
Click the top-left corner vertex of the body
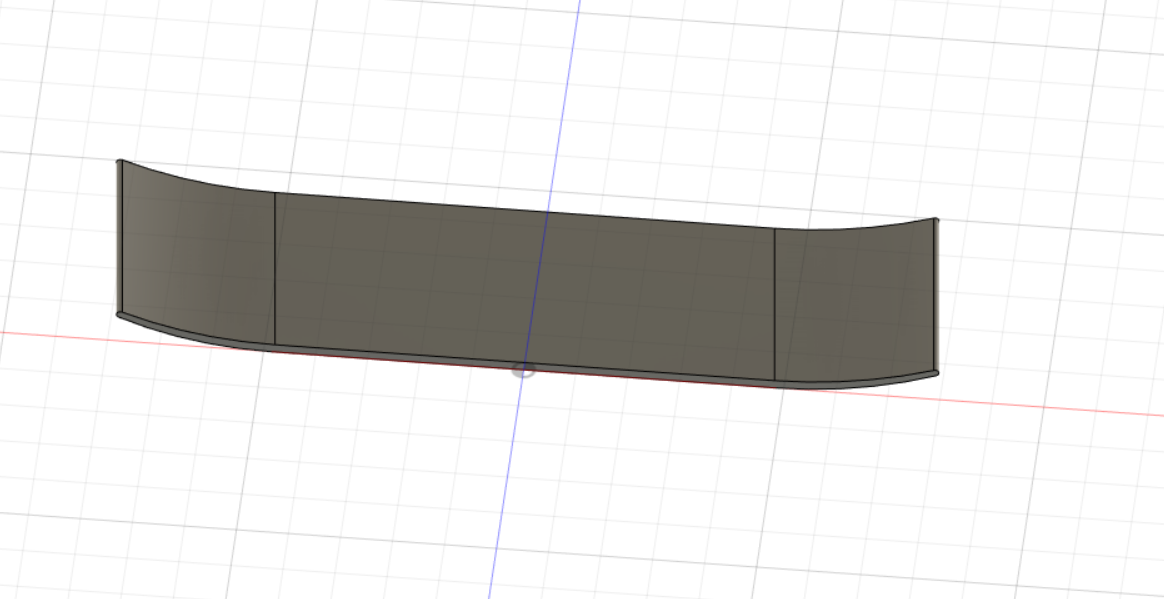pyautogui.click(x=120, y=160)
